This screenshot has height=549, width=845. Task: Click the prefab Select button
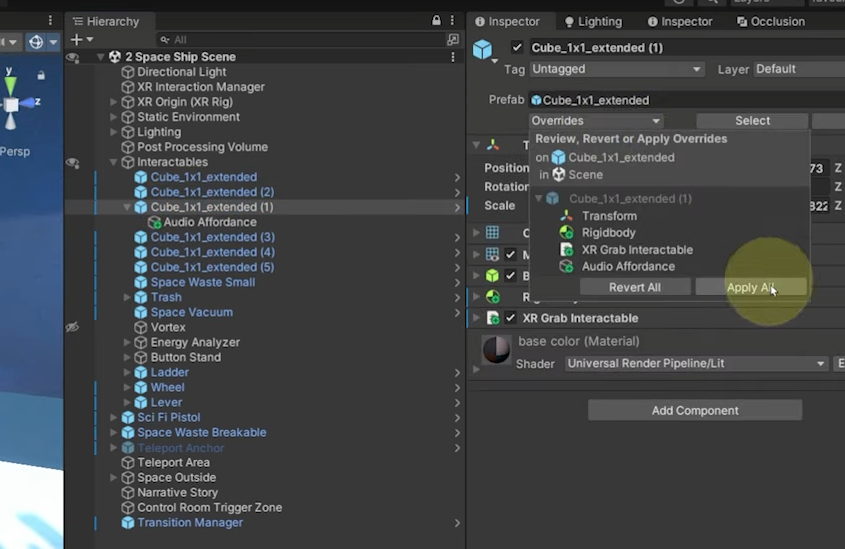[x=752, y=121]
